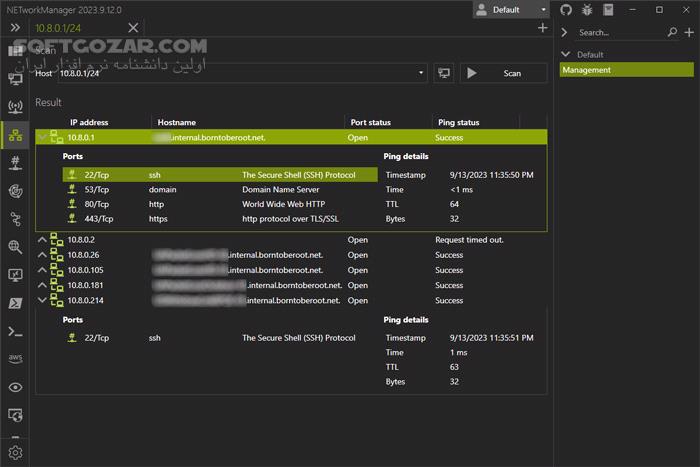
Task: Open the GitHub link icon
Action: point(565,9)
